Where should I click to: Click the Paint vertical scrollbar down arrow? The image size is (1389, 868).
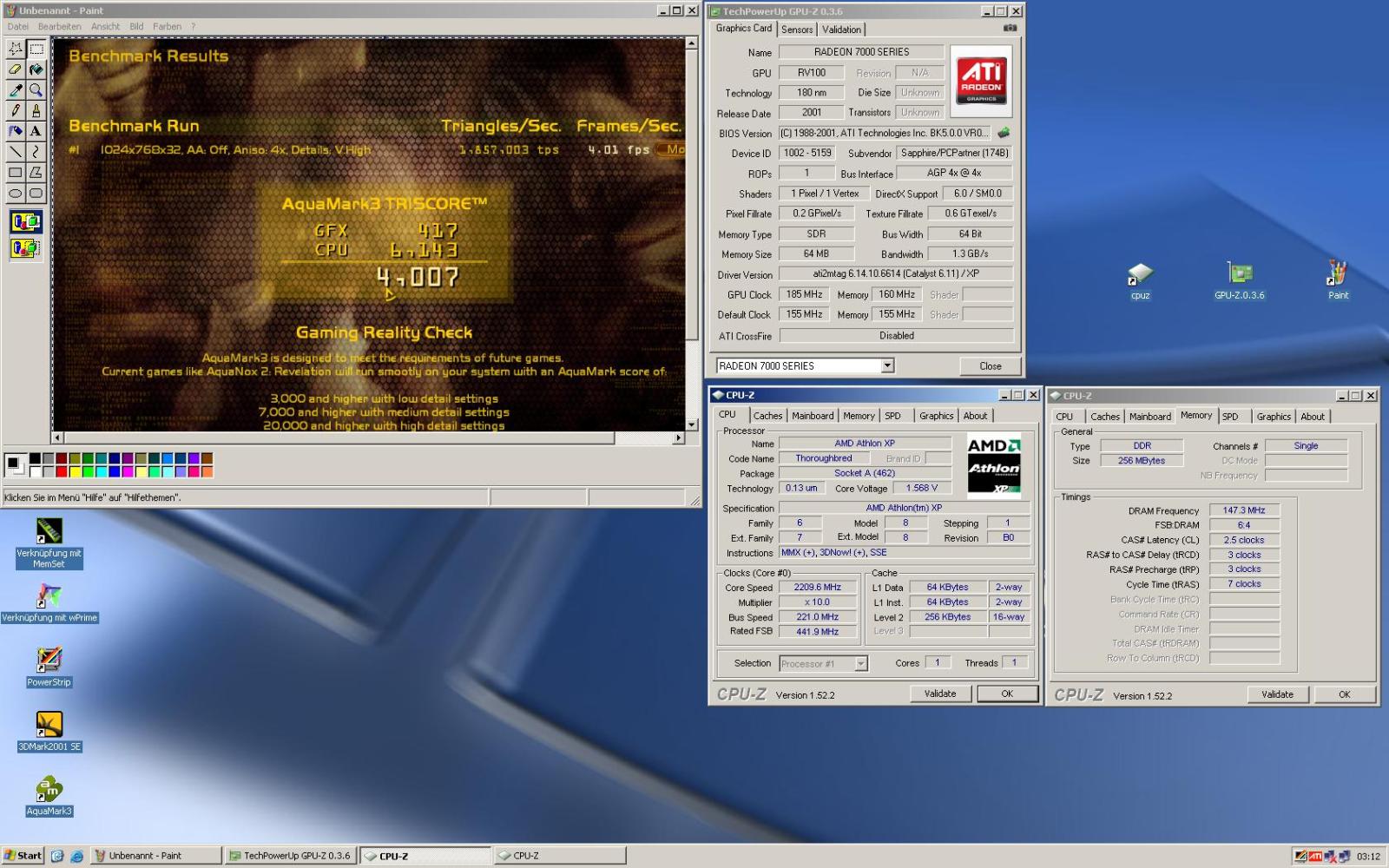click(692, 424)
